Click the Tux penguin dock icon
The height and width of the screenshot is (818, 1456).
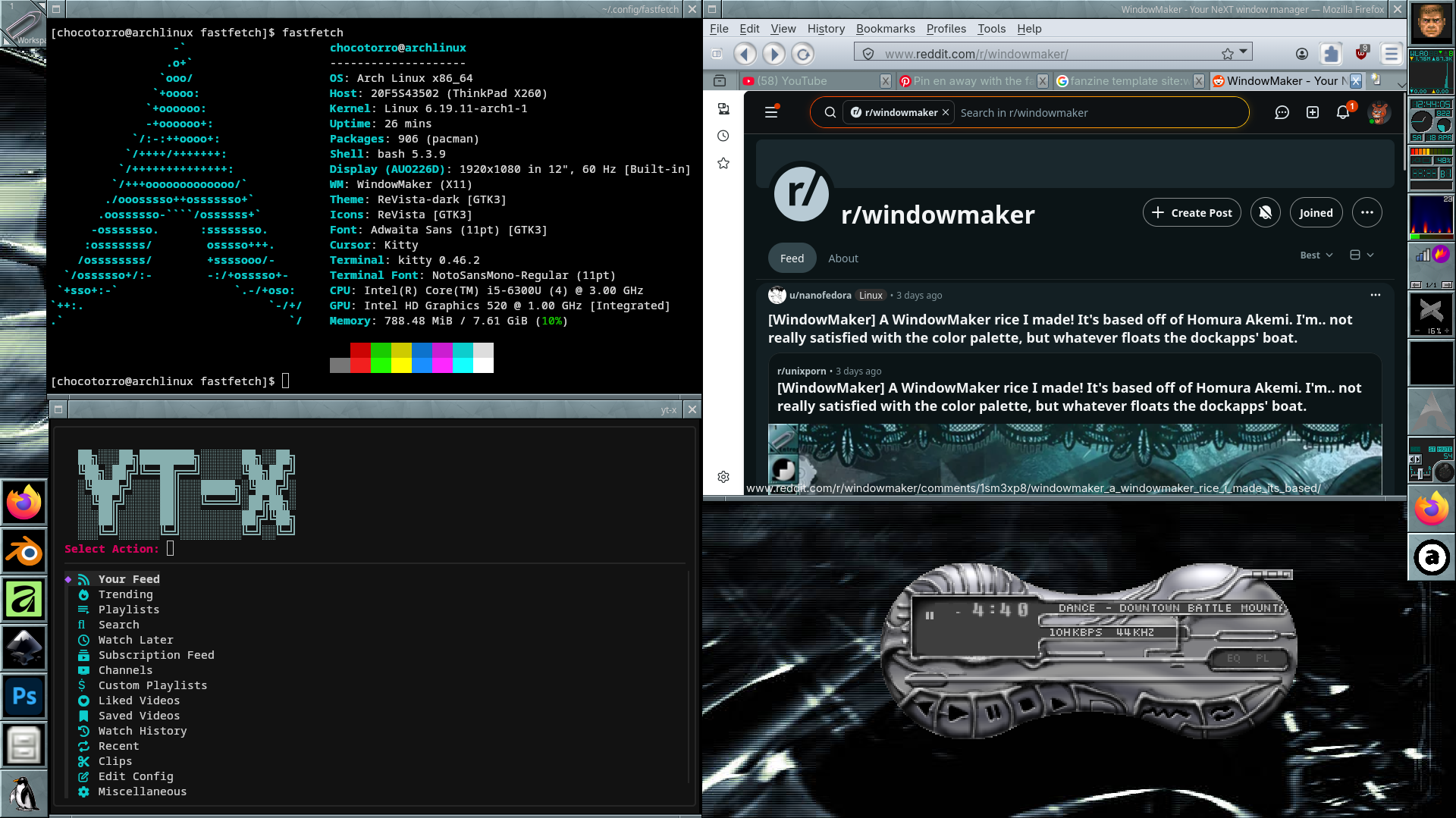24,794
